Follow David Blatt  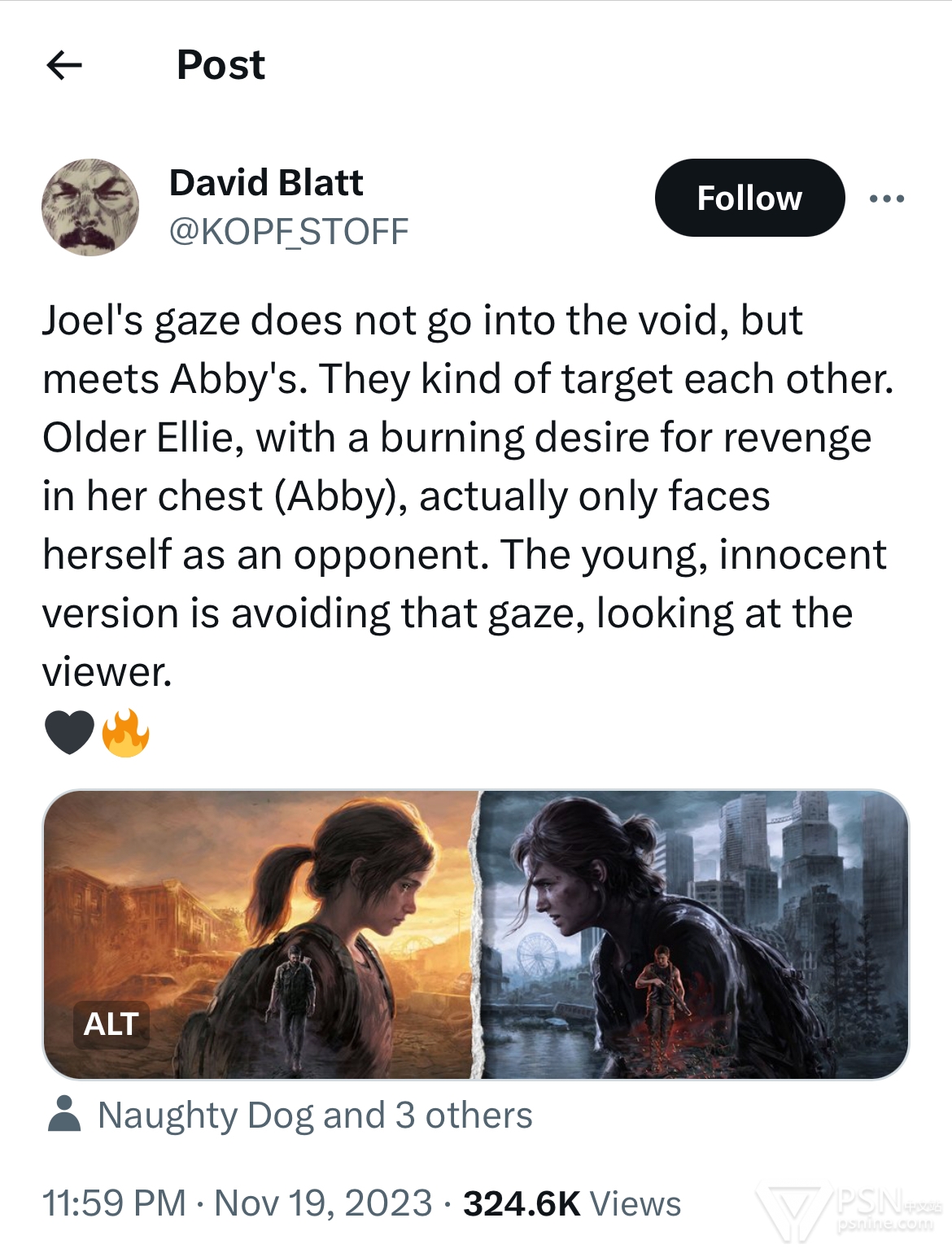749,198
